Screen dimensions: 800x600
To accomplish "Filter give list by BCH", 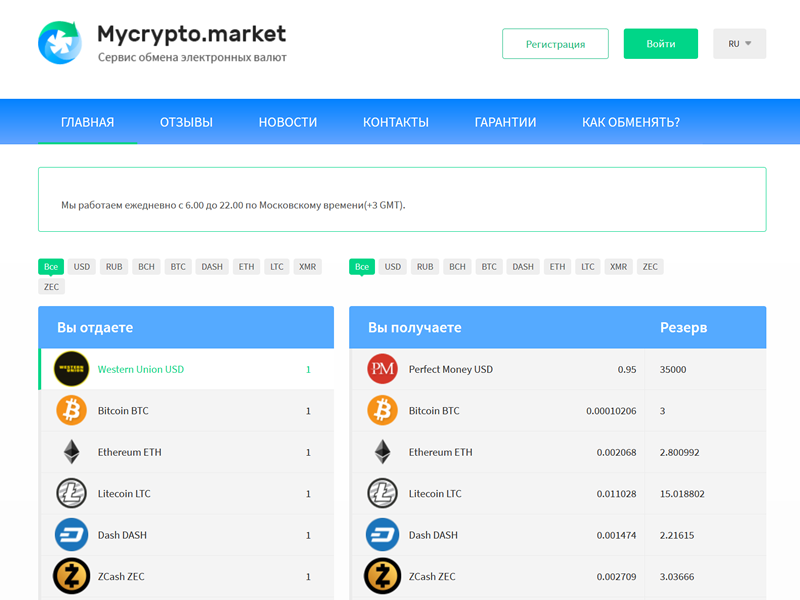I will pyautogui.click(x=146, y=266).
